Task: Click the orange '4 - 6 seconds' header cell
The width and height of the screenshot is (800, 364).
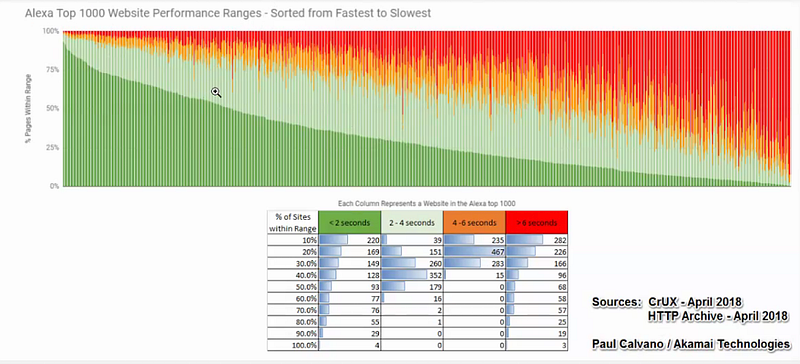Action: click(x=474, y=223)
